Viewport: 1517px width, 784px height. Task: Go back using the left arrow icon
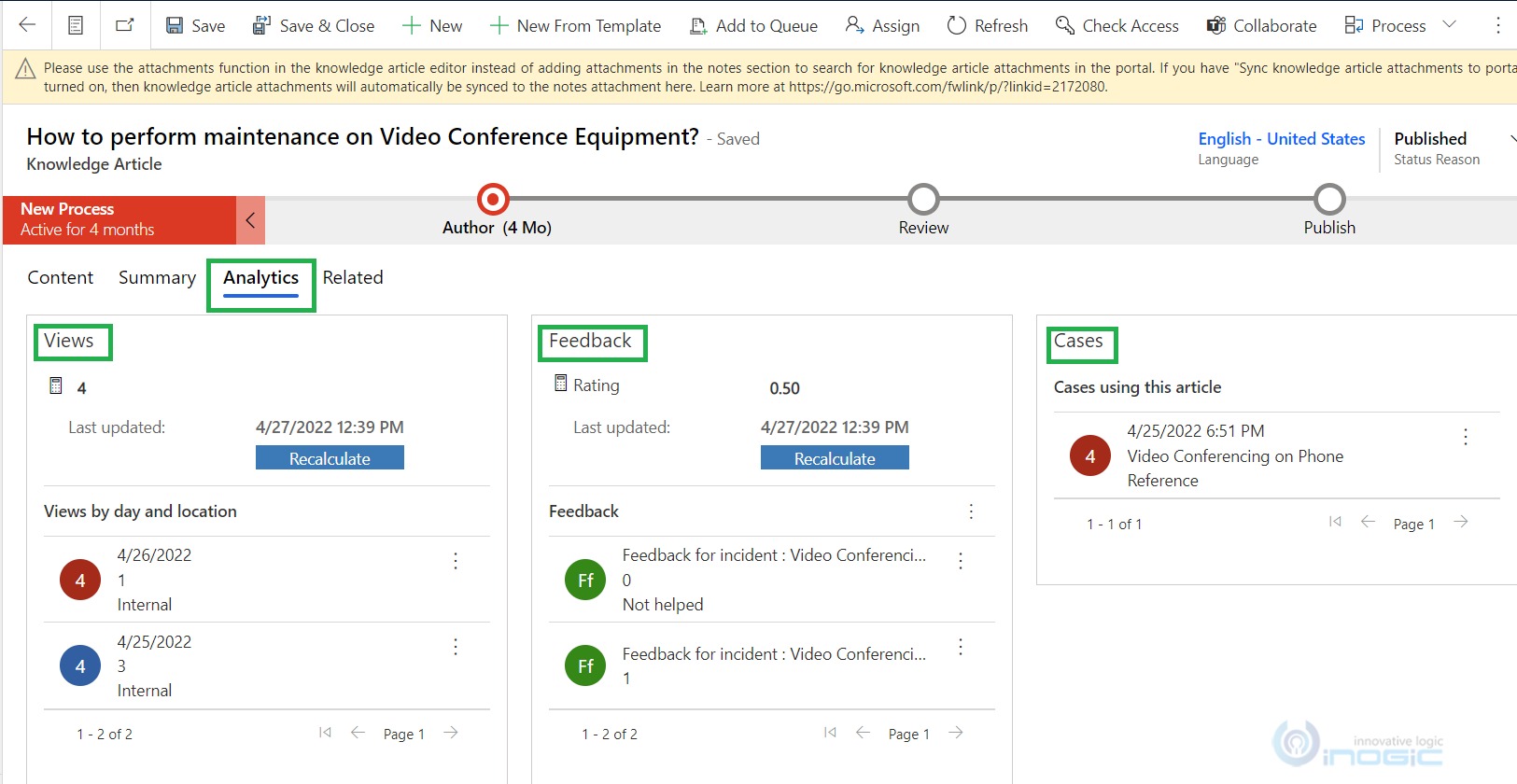point(27,25)
